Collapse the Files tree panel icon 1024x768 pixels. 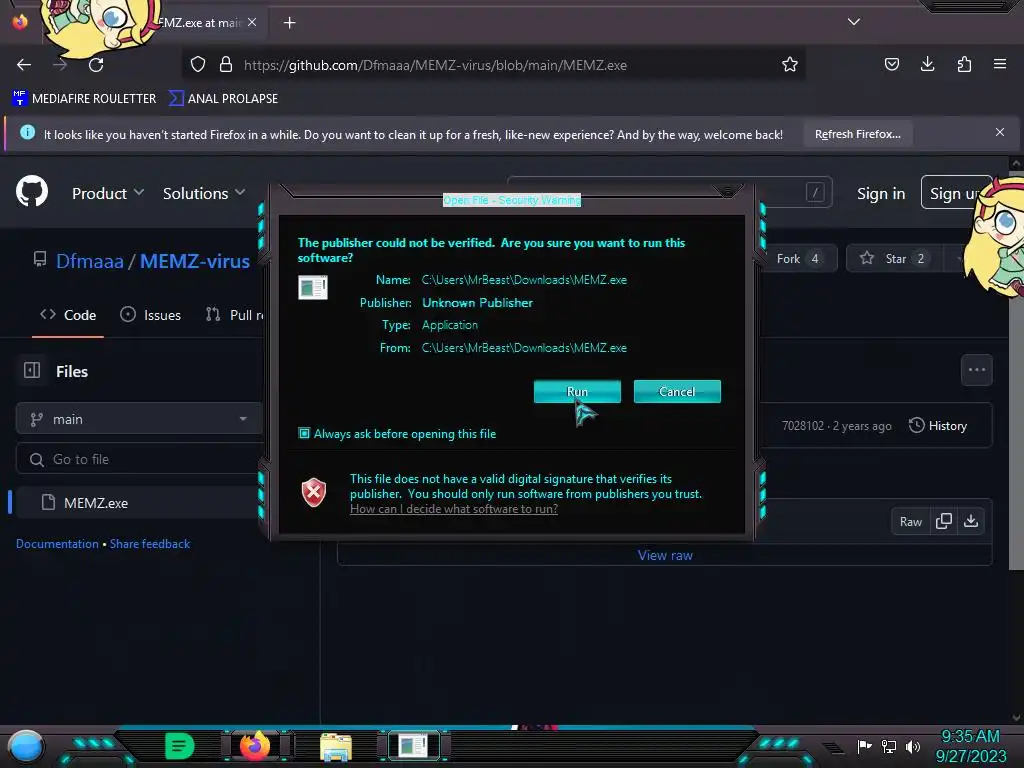(x=32, y=370)
